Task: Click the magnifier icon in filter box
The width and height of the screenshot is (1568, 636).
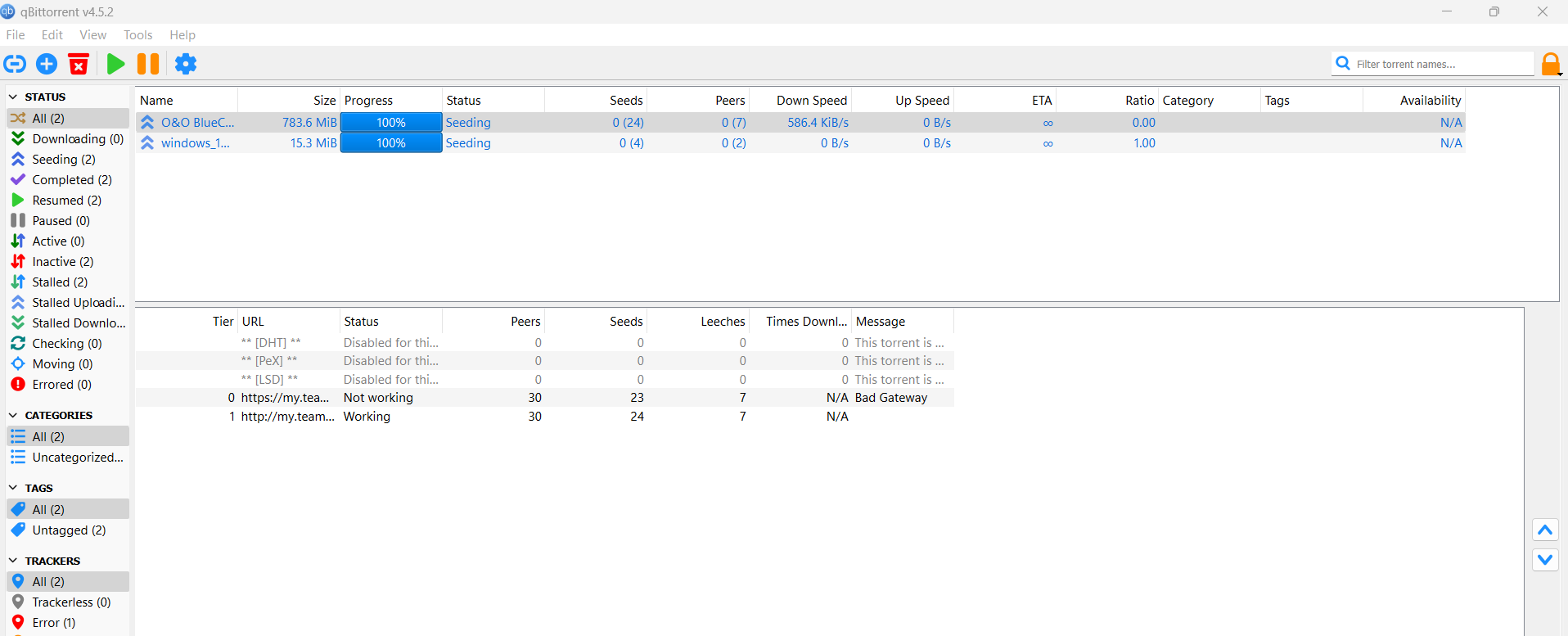Action: [x=1343, y=63]
